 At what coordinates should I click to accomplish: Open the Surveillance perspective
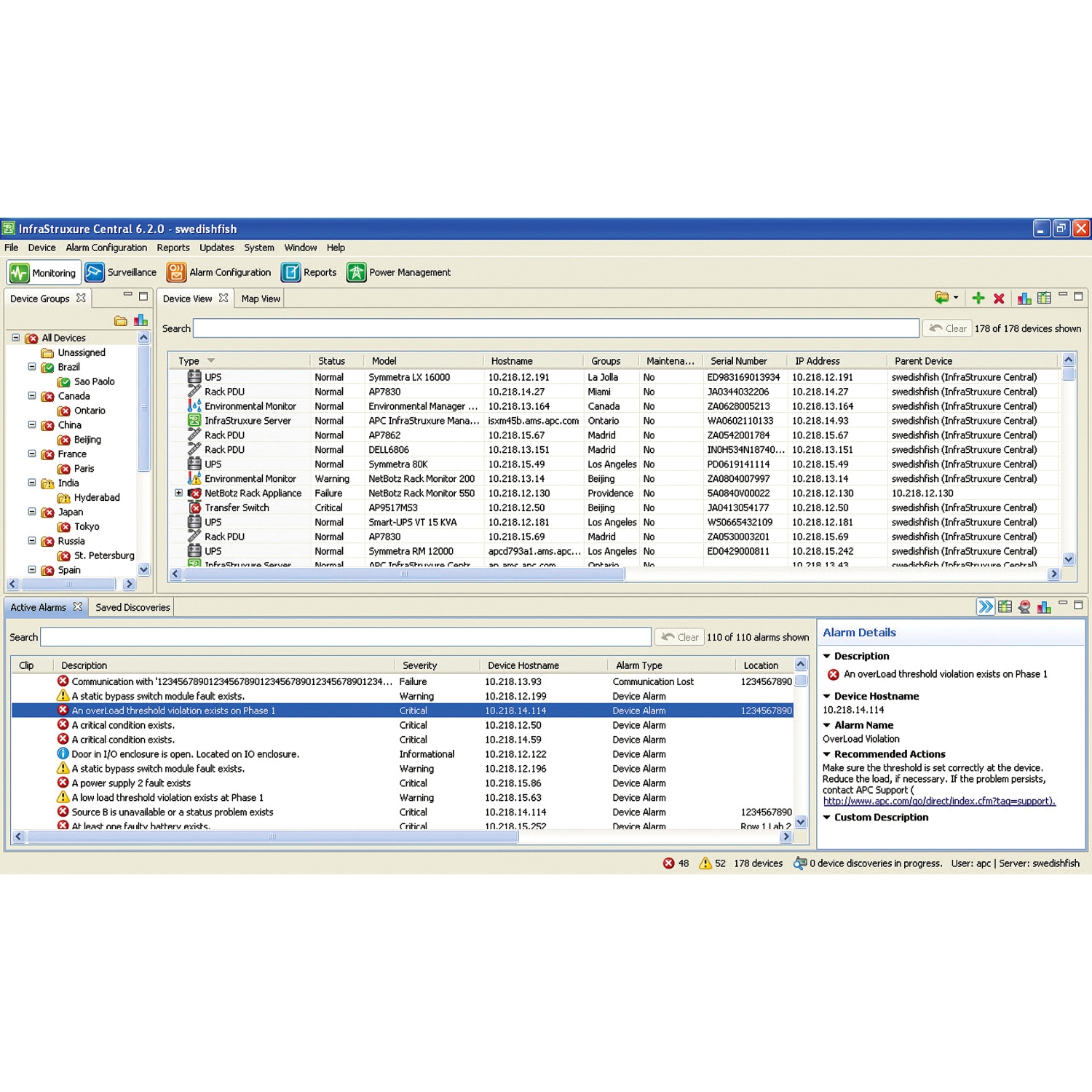point(121,272)
